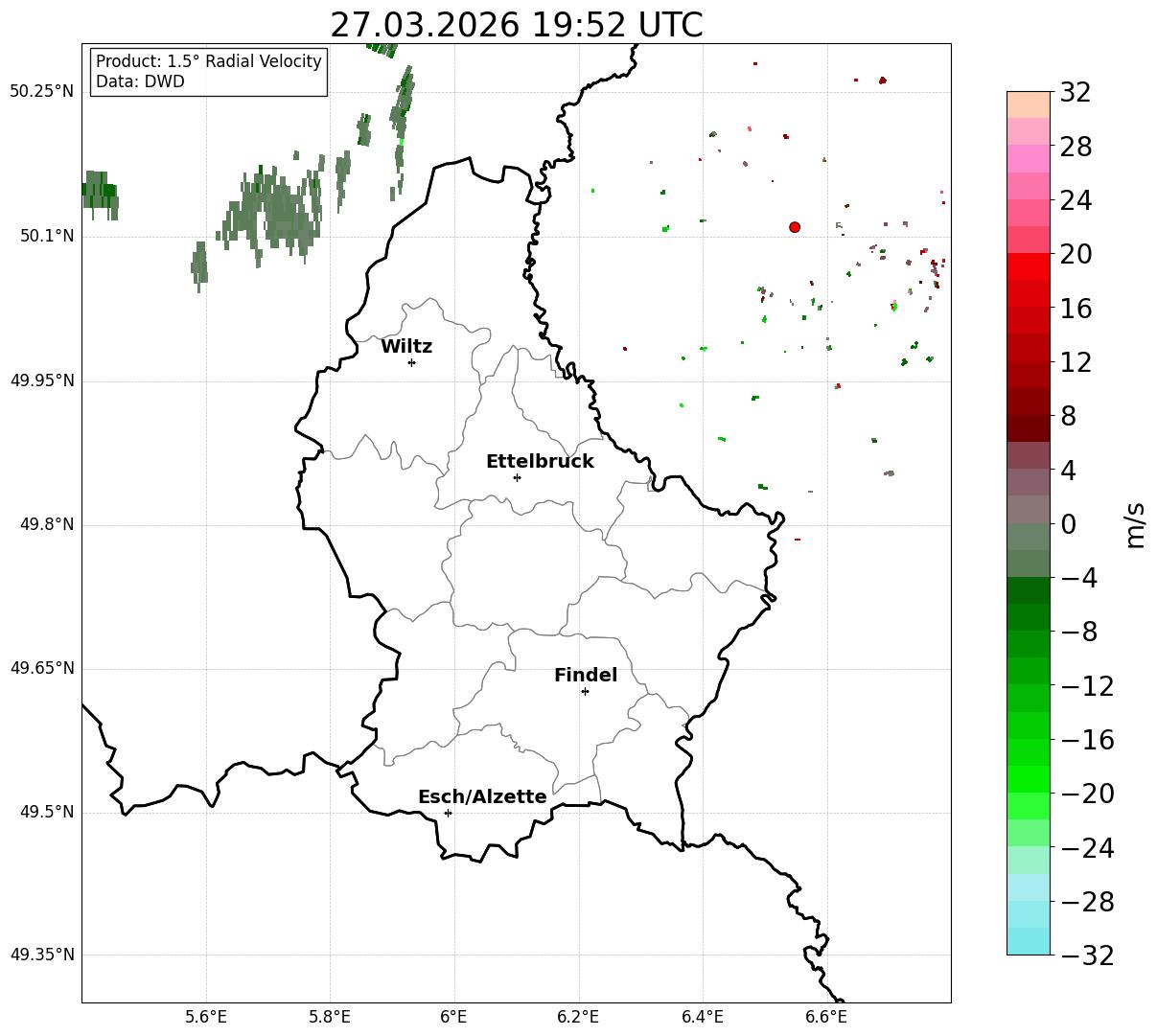
Task: Click the 50.25°N latitude label
Action: 42,91
